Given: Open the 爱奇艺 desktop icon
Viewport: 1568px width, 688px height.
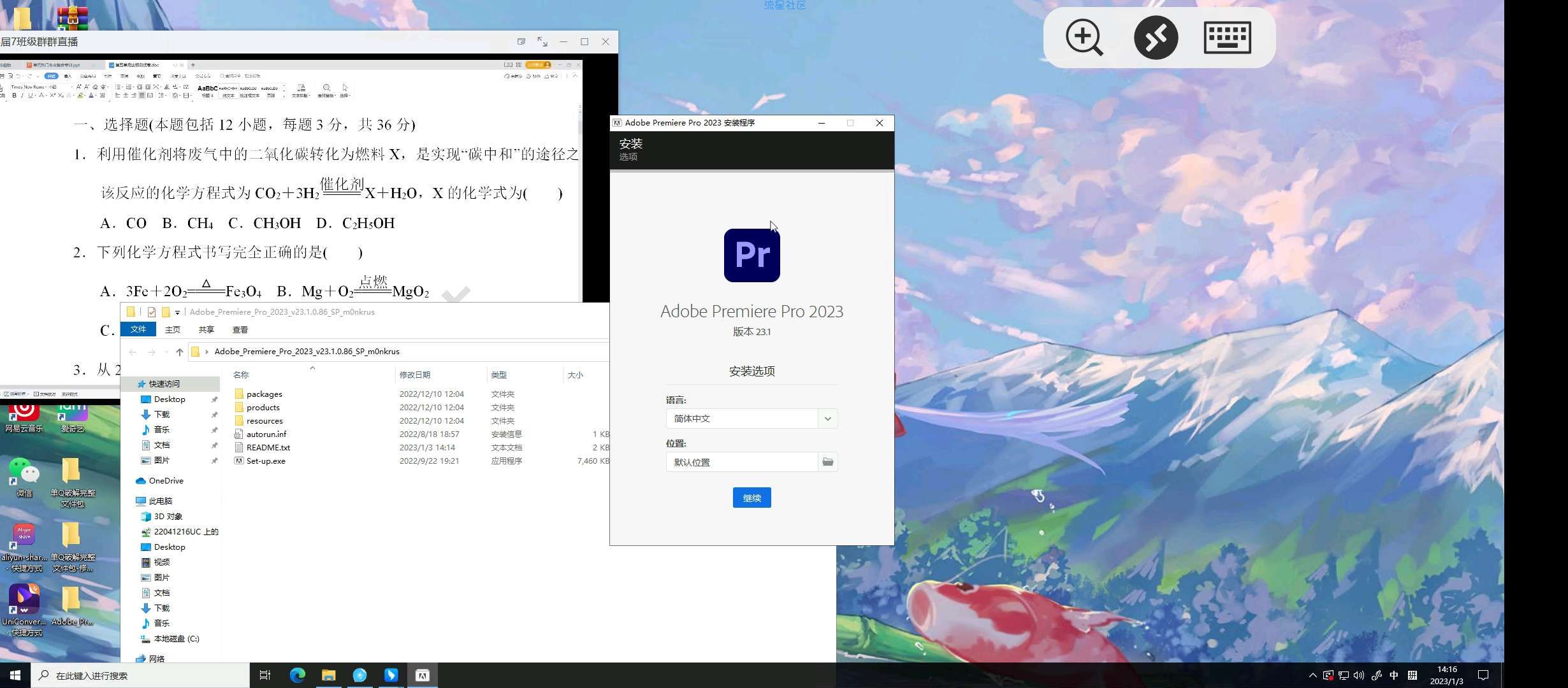Looking at the screenshot, I should tap(73, 417).
